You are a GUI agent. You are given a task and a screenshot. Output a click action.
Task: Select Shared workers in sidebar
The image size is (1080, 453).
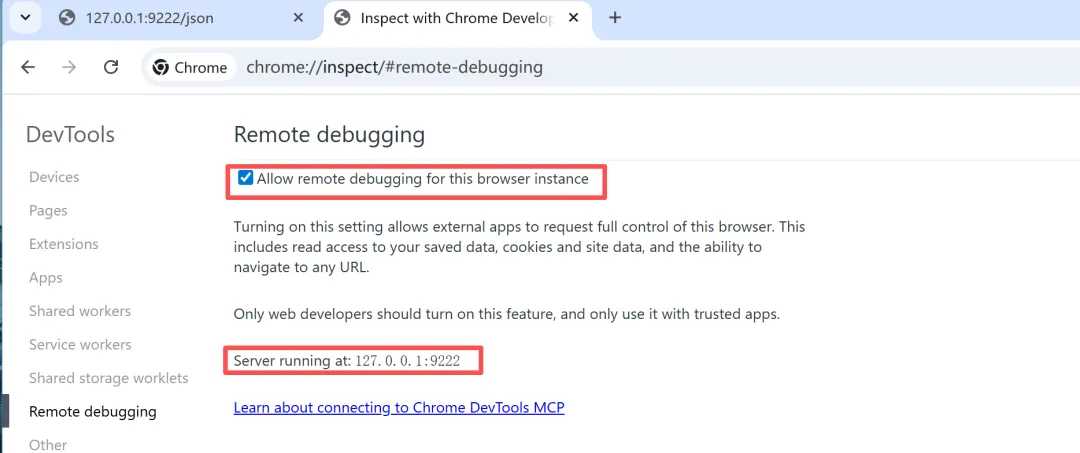pos(80,311)
